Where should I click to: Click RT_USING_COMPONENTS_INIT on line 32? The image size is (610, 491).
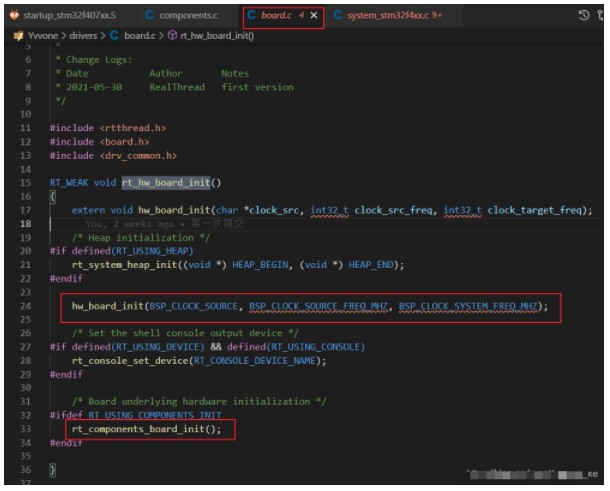(155, 416)
